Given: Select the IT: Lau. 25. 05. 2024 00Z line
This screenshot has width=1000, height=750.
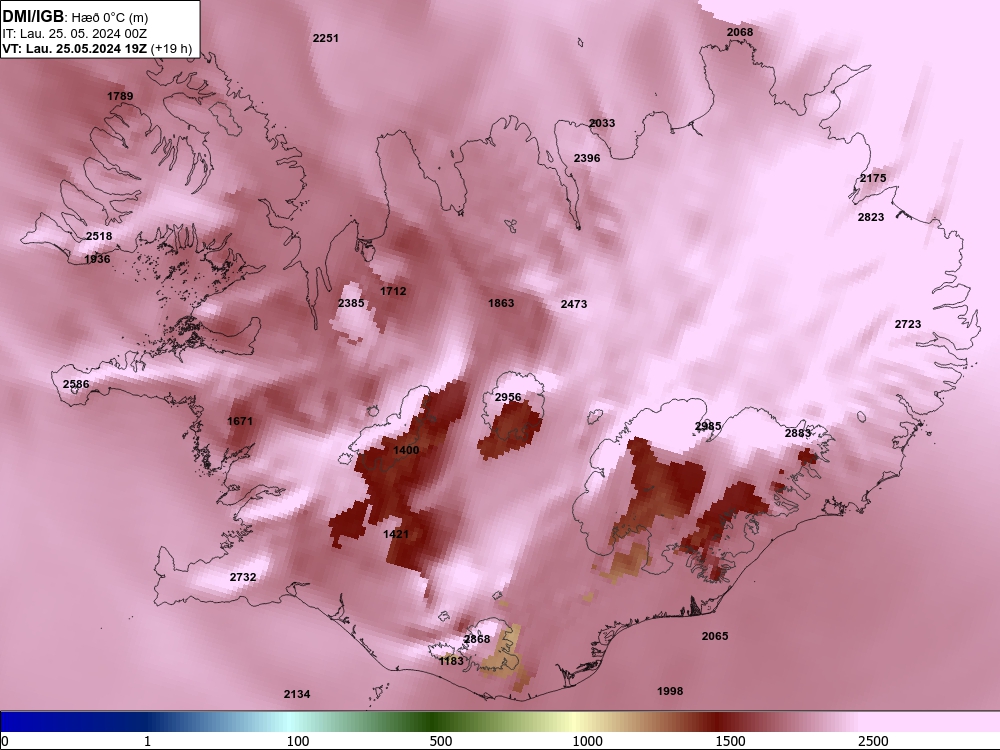Looking at the screenshot, I should [x=75, y=33].
